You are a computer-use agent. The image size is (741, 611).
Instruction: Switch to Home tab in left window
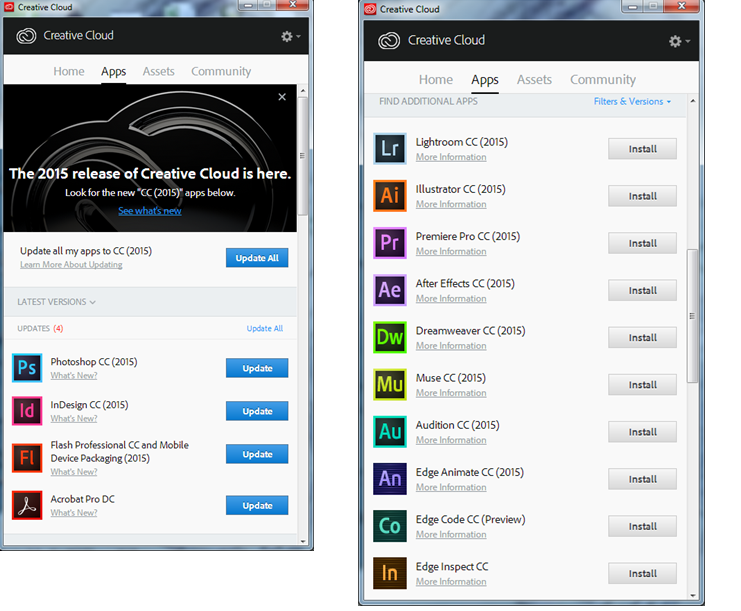pyautogui.click(x=69, y=71)
